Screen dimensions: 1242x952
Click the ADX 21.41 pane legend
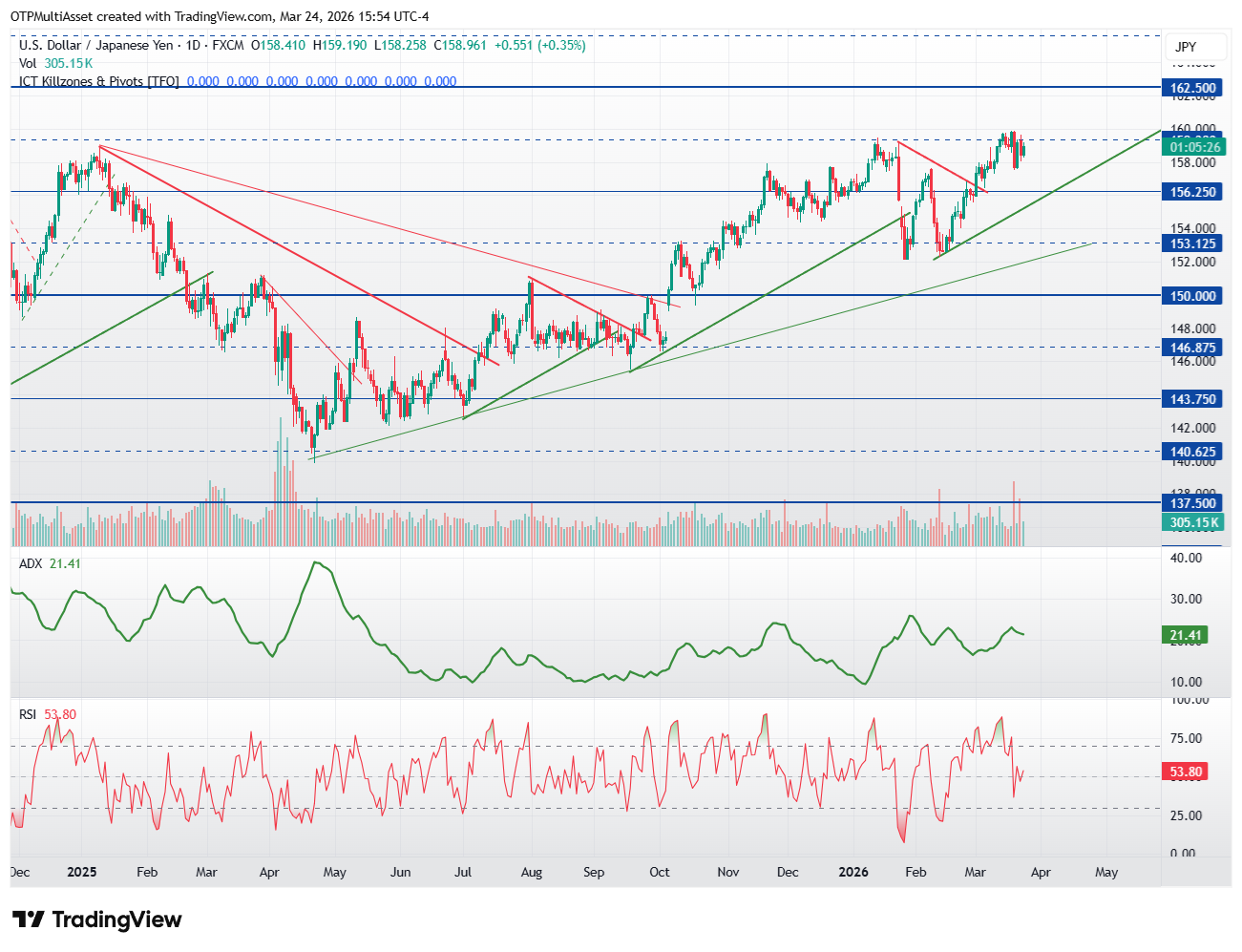tap(50, 563)
